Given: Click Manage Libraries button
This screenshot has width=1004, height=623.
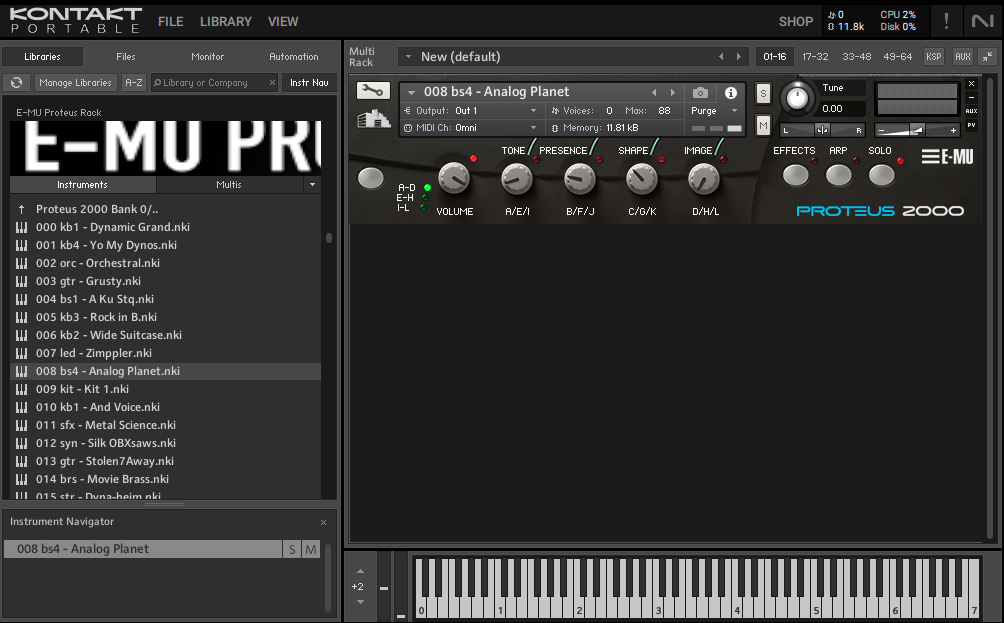Looking at the screenshot, I should click(x=76, y=83).
